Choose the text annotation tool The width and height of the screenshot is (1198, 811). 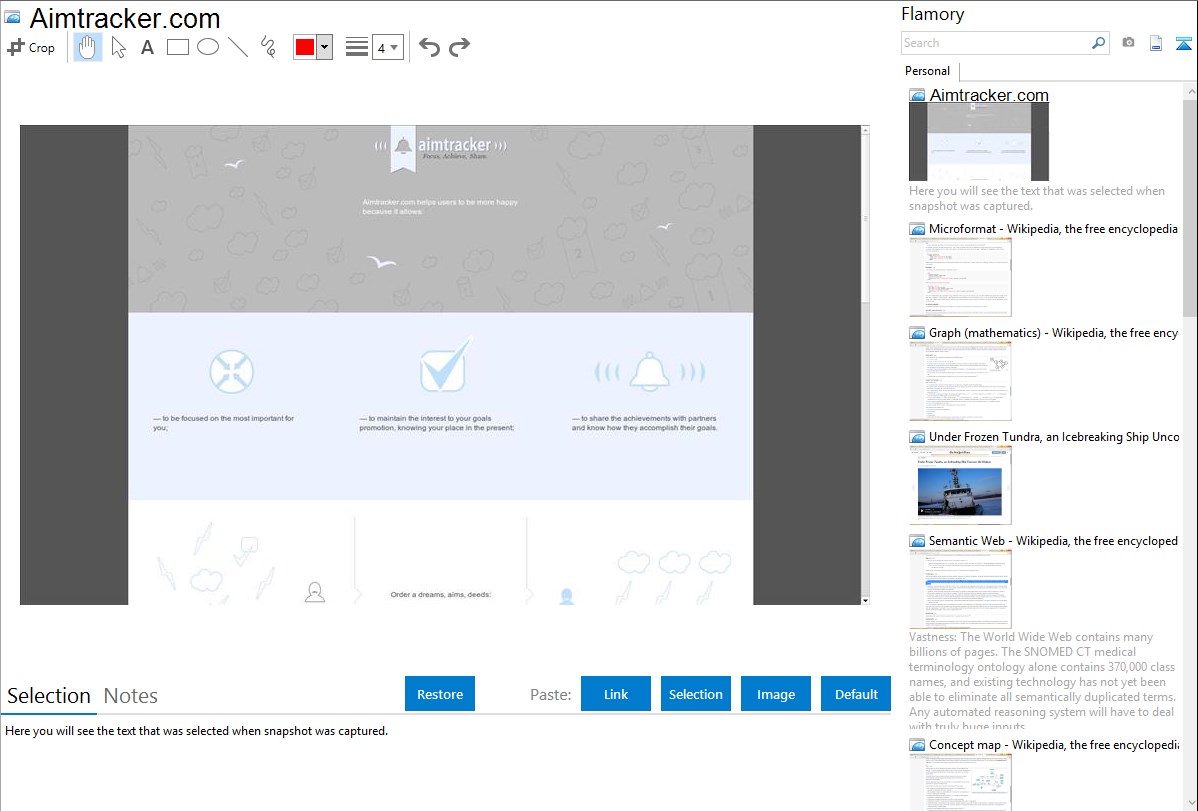147,47
